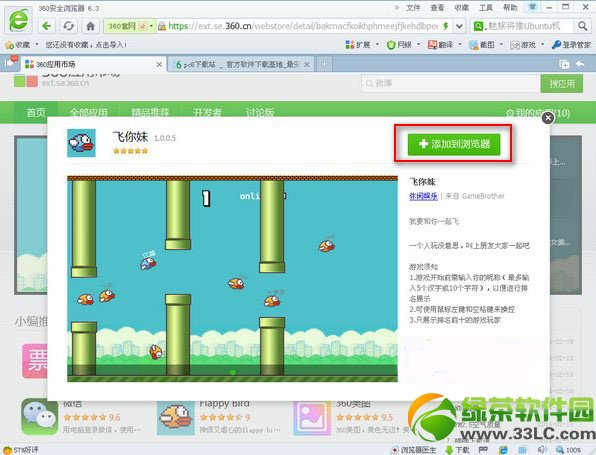
Task: Open the 翻译 translate tool icon
Action: click(432, 45)
